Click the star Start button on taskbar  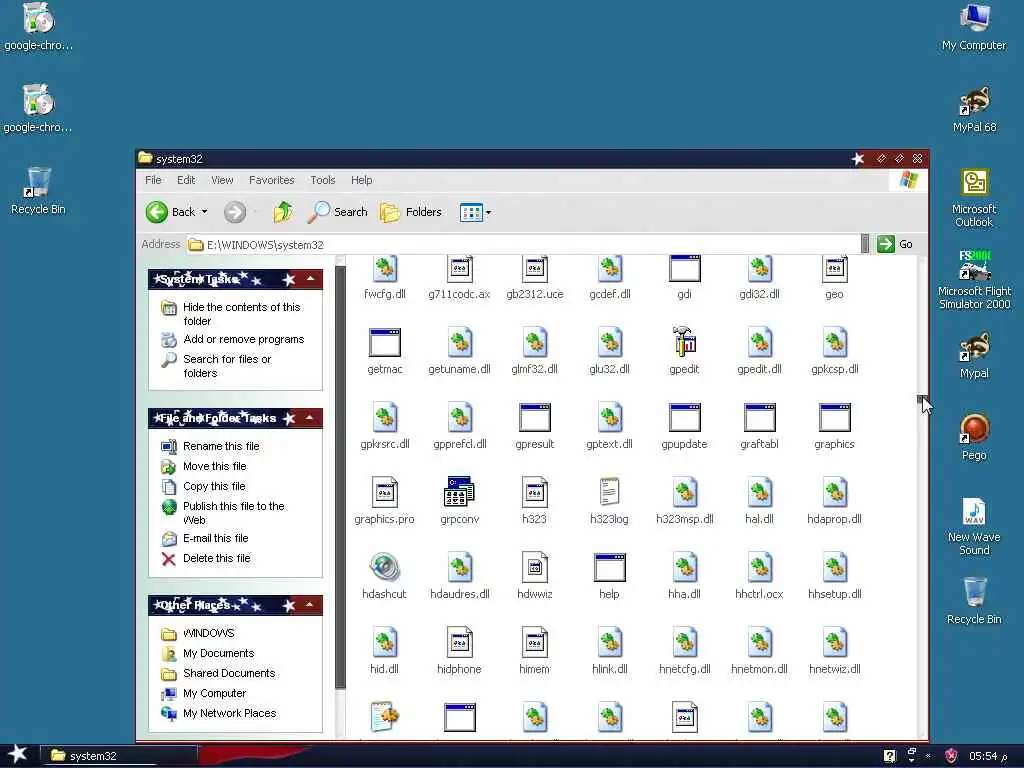point(18,754)
